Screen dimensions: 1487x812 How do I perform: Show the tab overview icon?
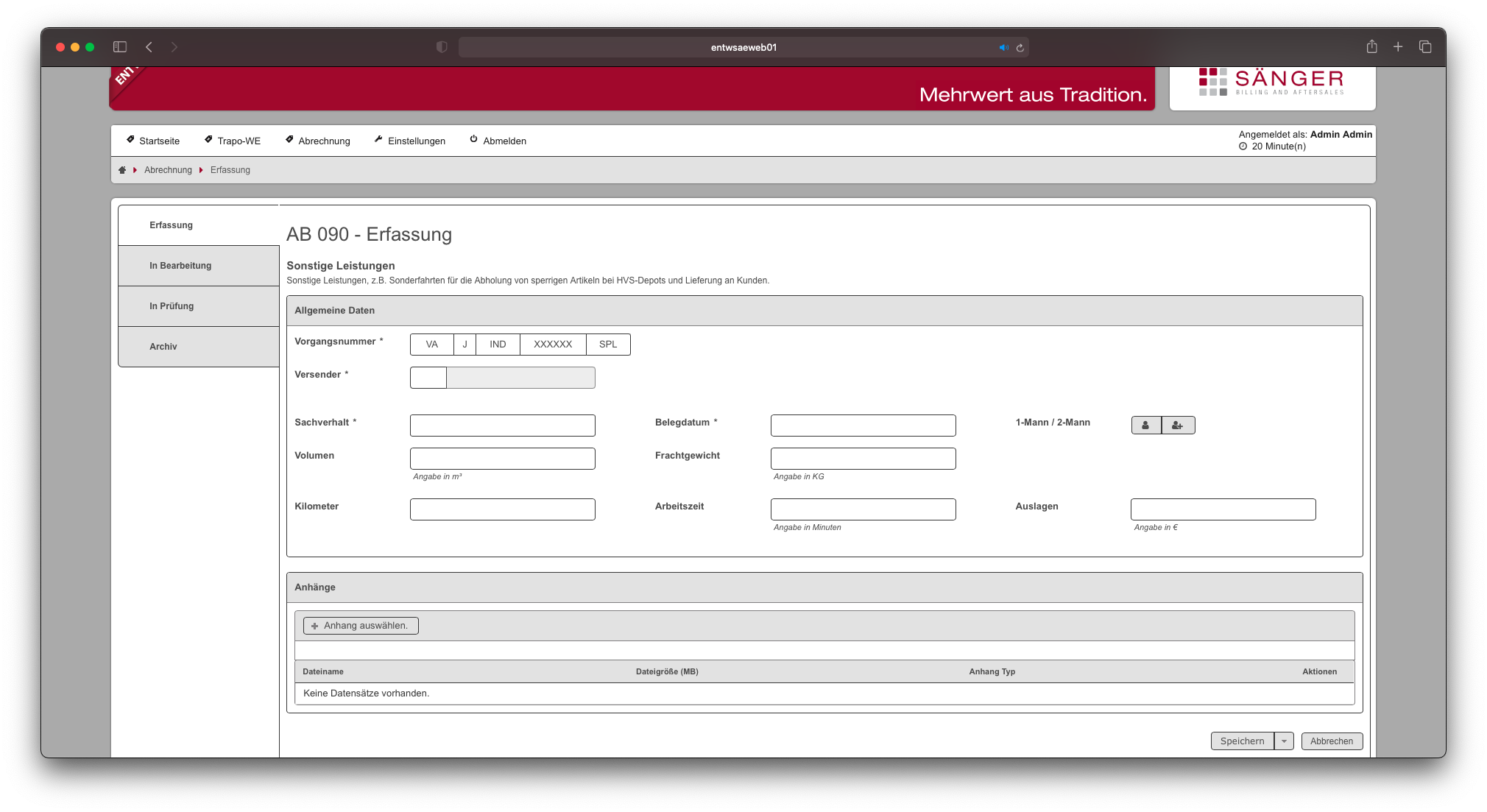[1425, 47]
